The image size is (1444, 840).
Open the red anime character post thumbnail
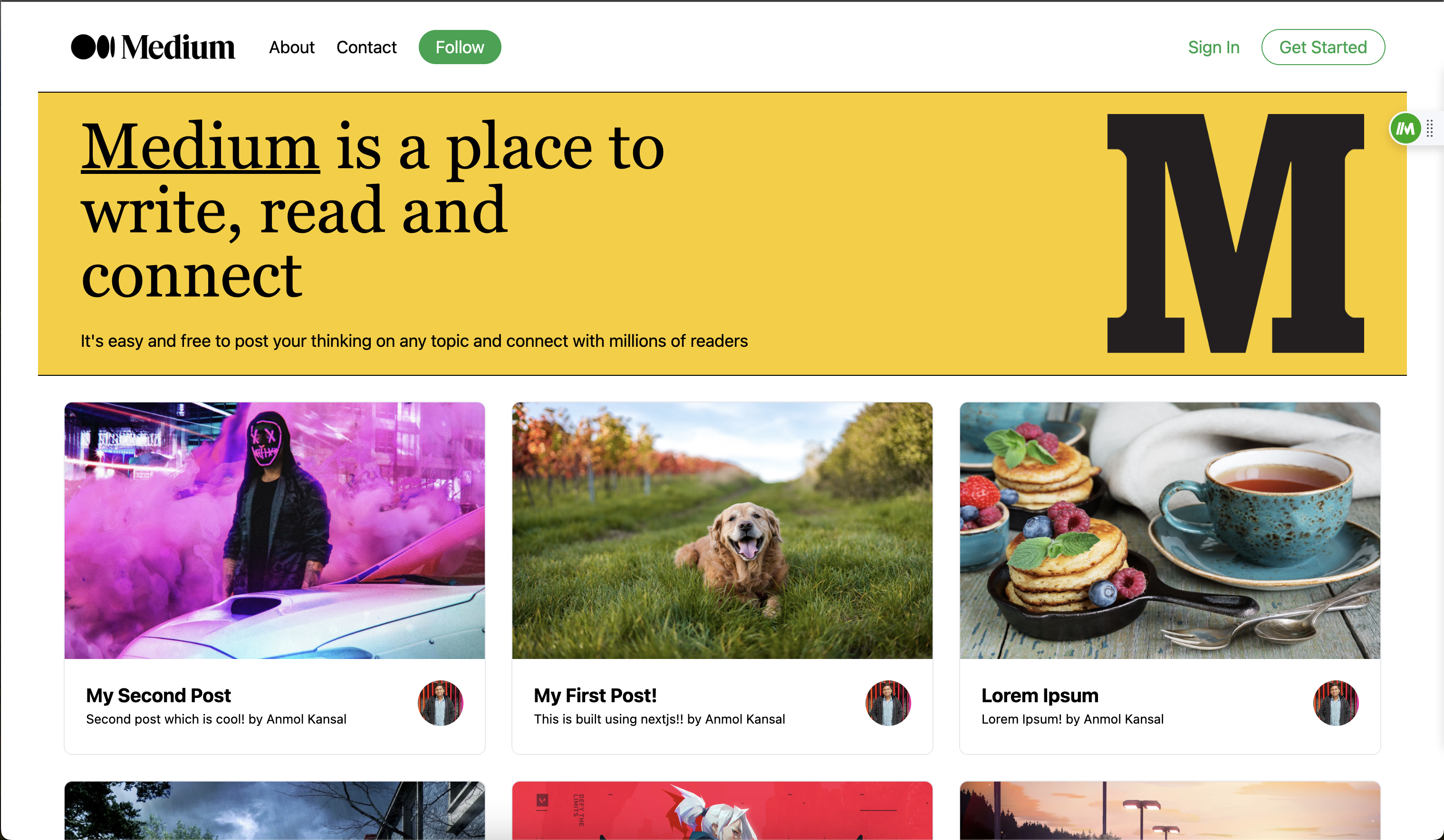click(722, 810)
